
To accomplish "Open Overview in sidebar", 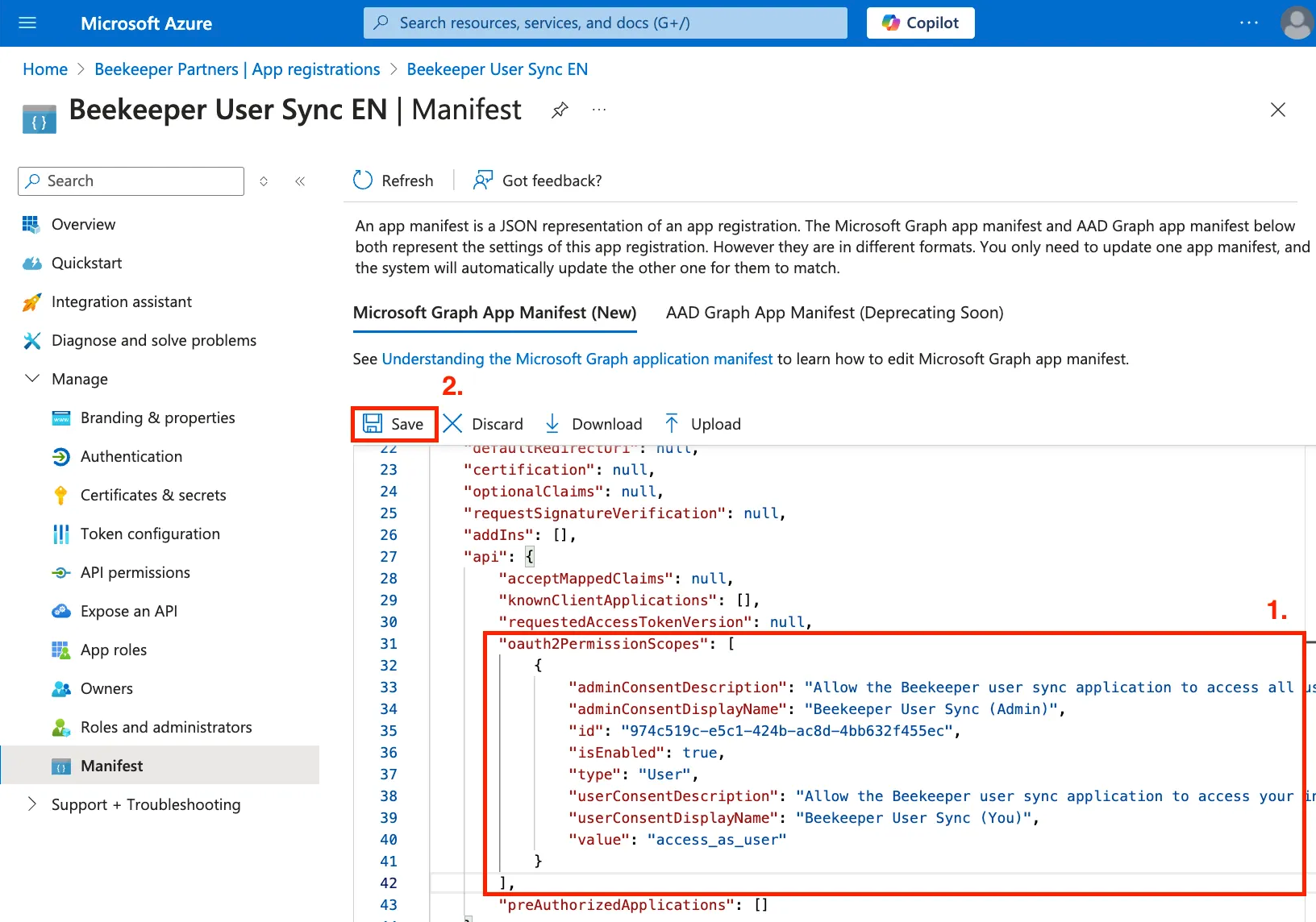I will click(84, 224).
